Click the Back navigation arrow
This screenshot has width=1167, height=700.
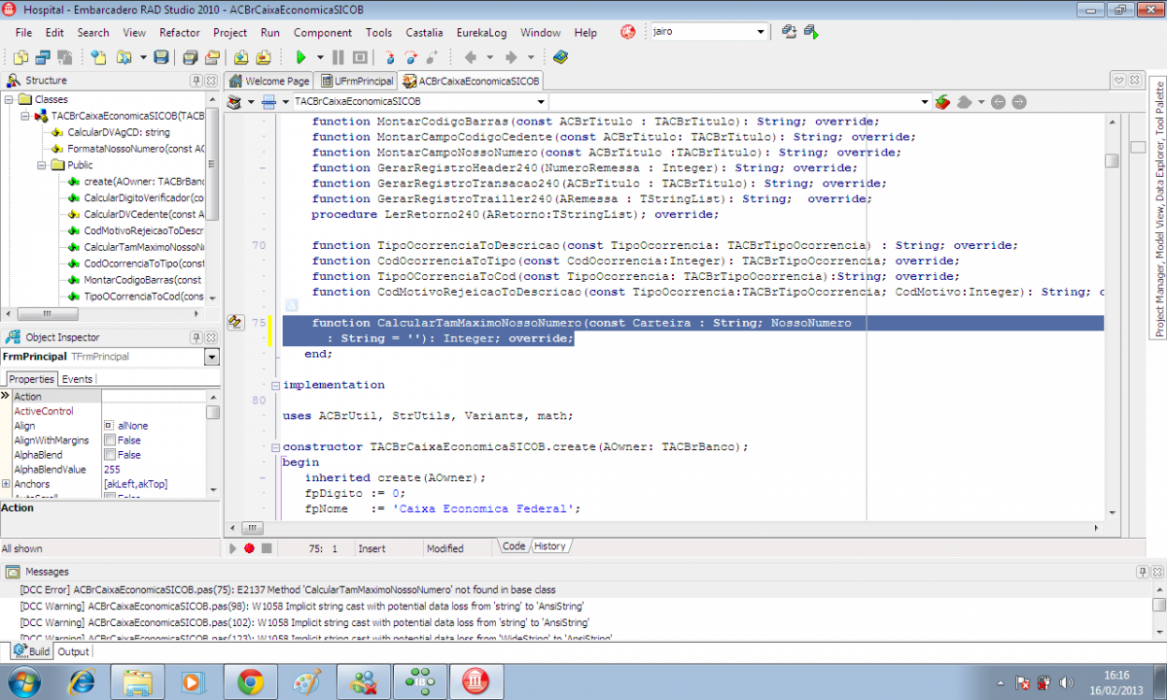pyautogui.click(x=470, y=57)
